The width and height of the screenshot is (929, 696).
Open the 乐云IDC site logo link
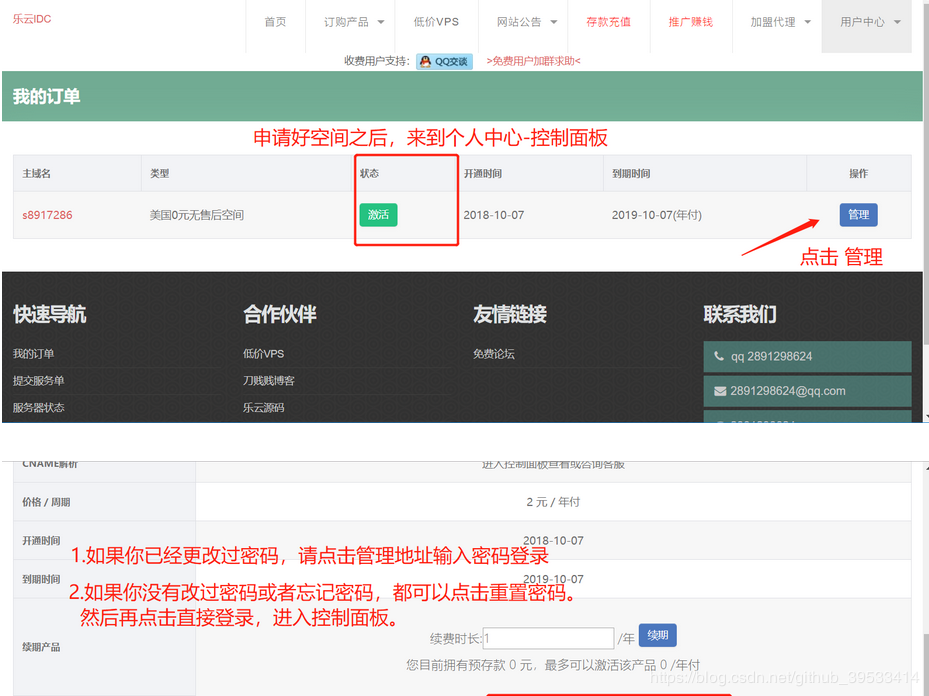point(32,19)
